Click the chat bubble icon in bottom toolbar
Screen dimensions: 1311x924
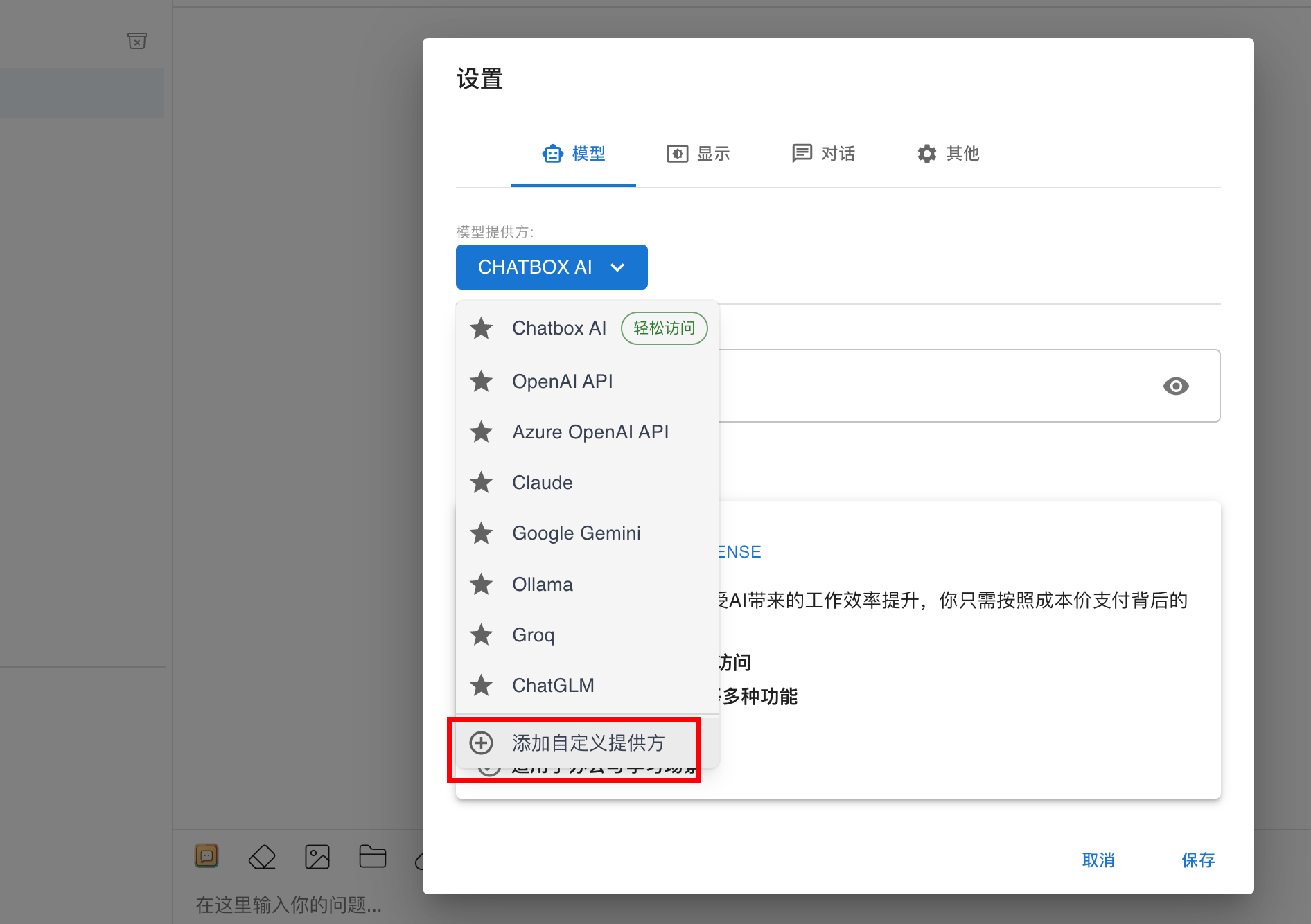coord(206,856)
